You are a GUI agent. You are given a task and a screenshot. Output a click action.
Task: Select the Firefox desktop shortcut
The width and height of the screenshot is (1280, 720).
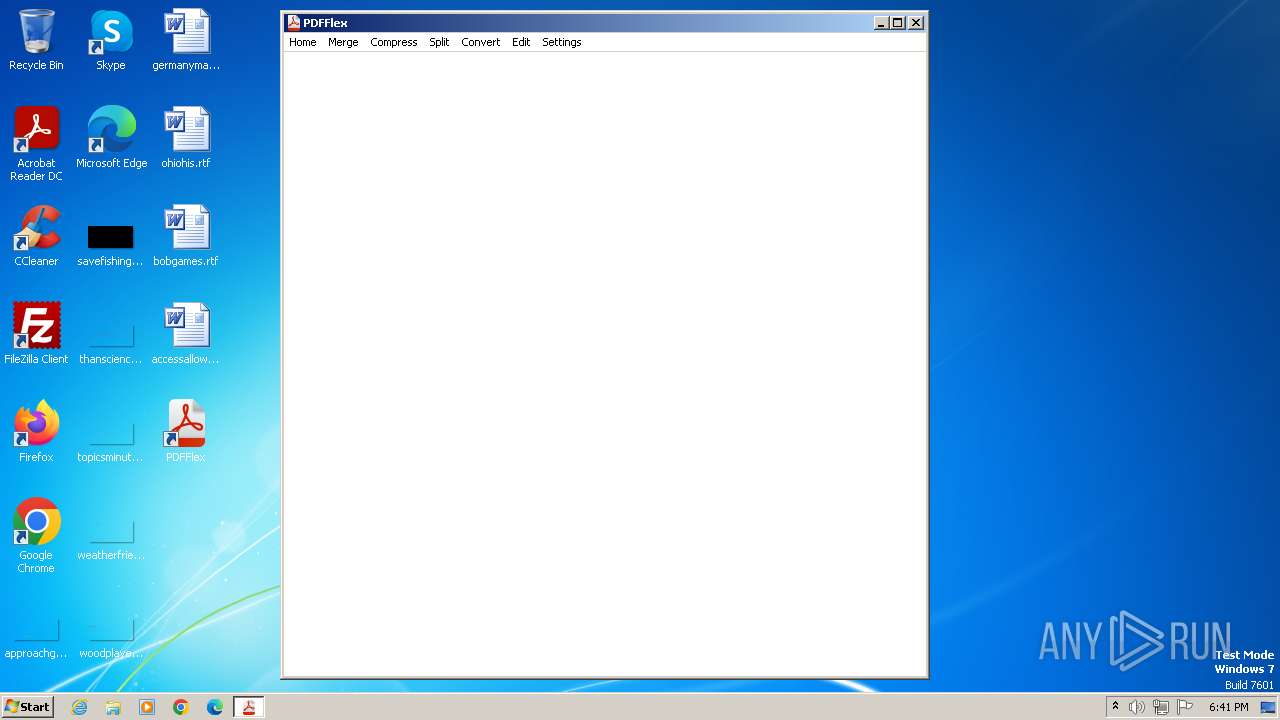36,432
